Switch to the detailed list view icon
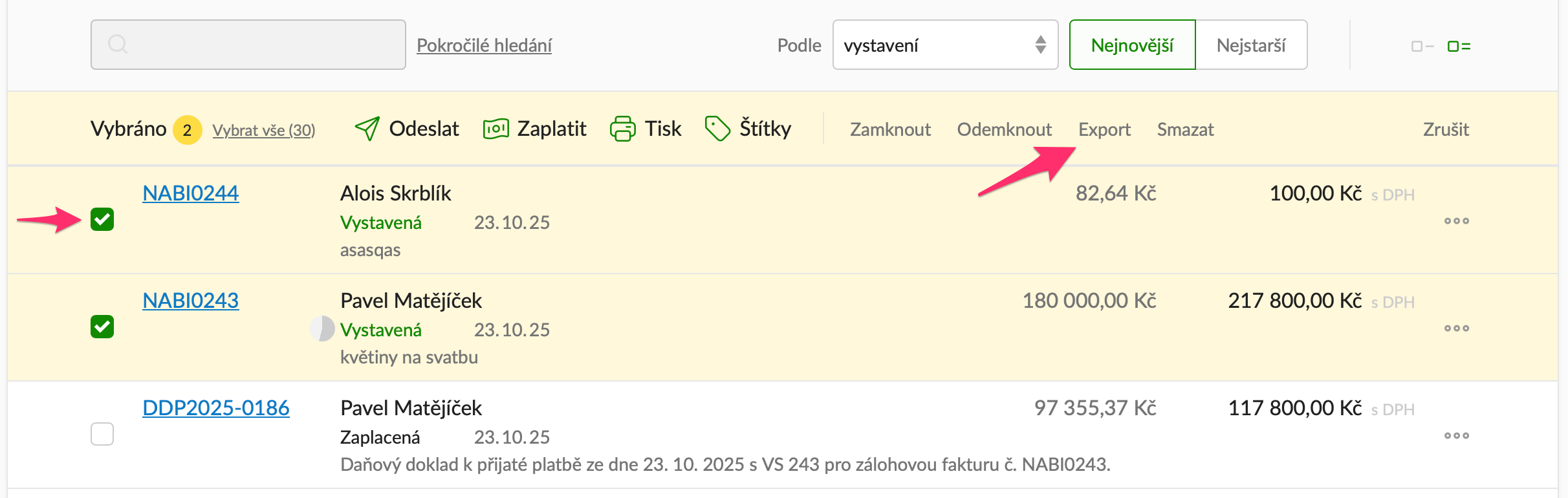 coord(1460,45)
